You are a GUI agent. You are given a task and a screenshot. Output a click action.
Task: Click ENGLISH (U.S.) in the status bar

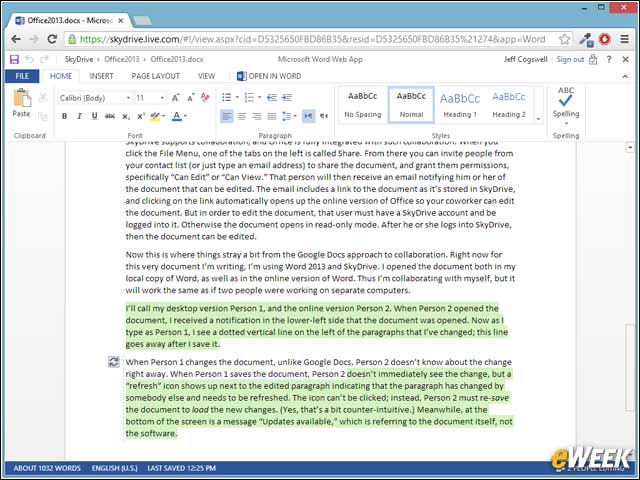coord(115,468)
